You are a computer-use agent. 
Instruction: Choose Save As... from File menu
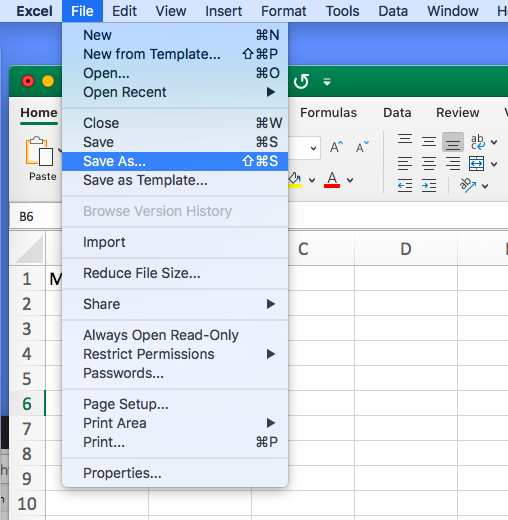coord(175,161)
